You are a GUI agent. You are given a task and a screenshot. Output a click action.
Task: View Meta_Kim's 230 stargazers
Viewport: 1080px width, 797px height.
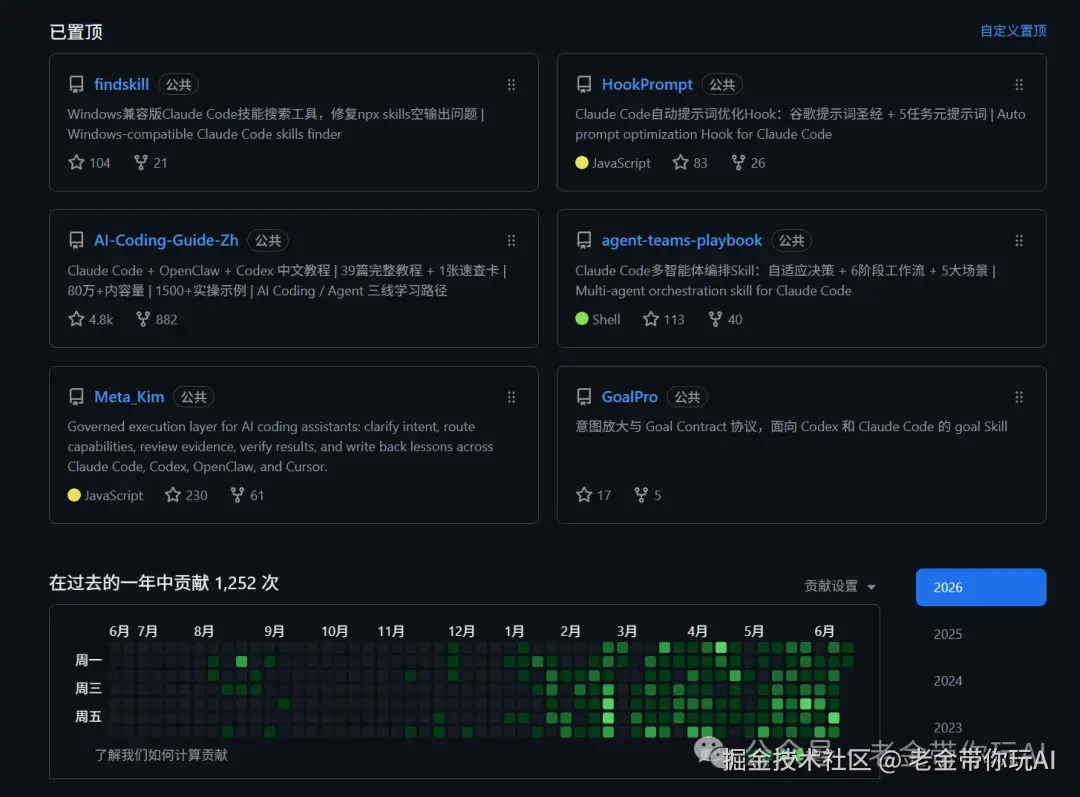(x=186, y=495)
